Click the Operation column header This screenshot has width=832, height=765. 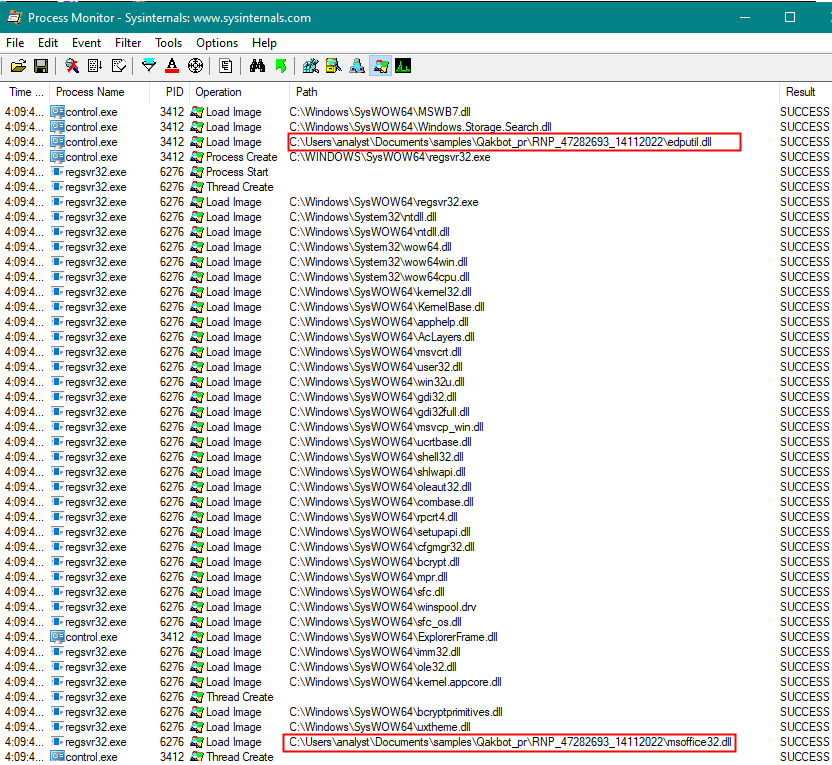coord(239,92)
